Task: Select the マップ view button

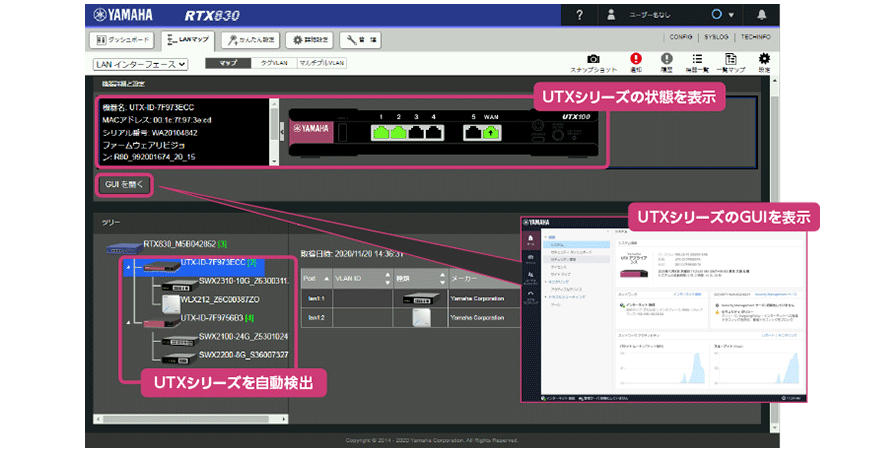Action: [228, 63]
